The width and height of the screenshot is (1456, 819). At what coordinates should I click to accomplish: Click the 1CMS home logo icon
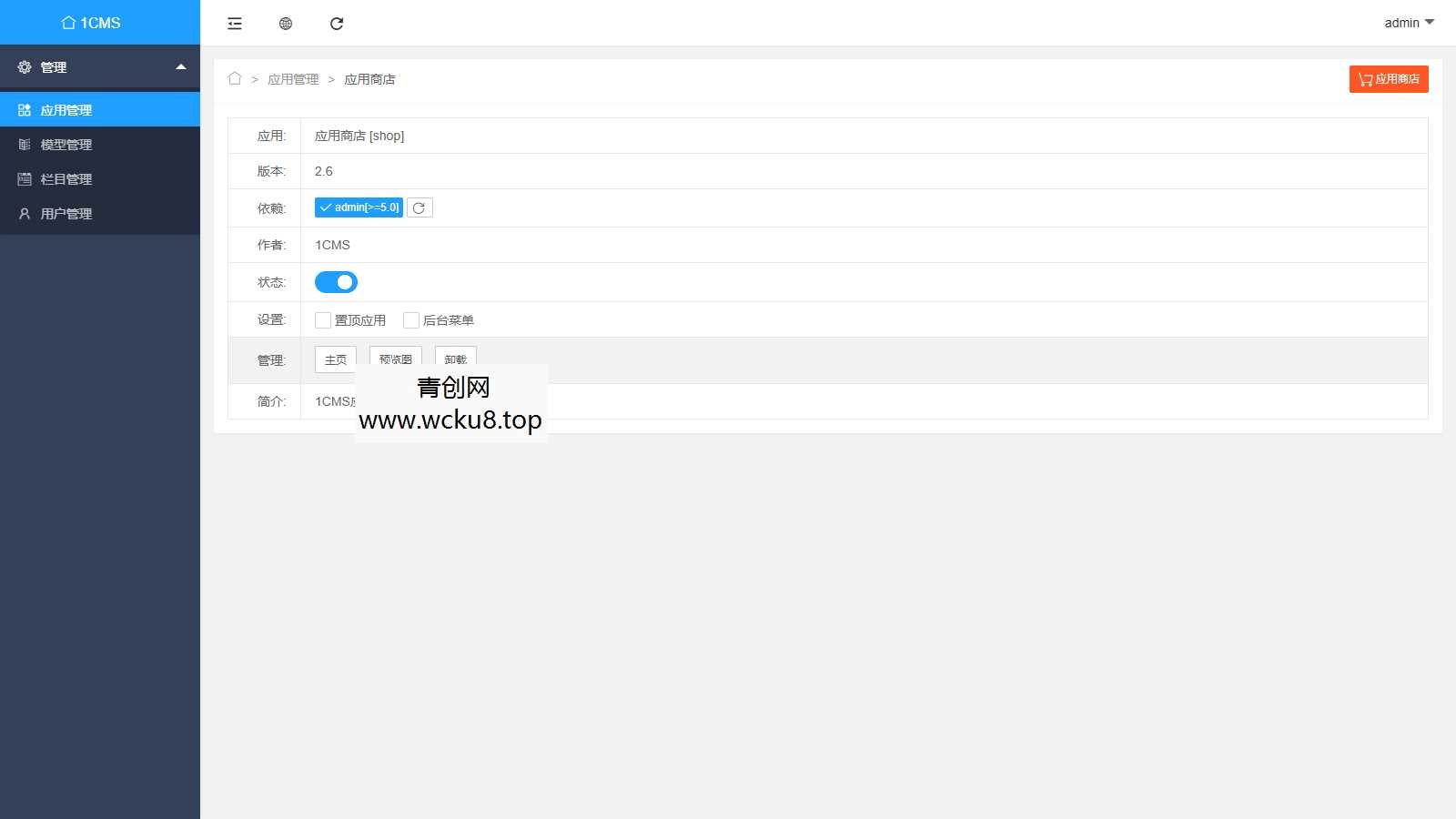[68, 23]
